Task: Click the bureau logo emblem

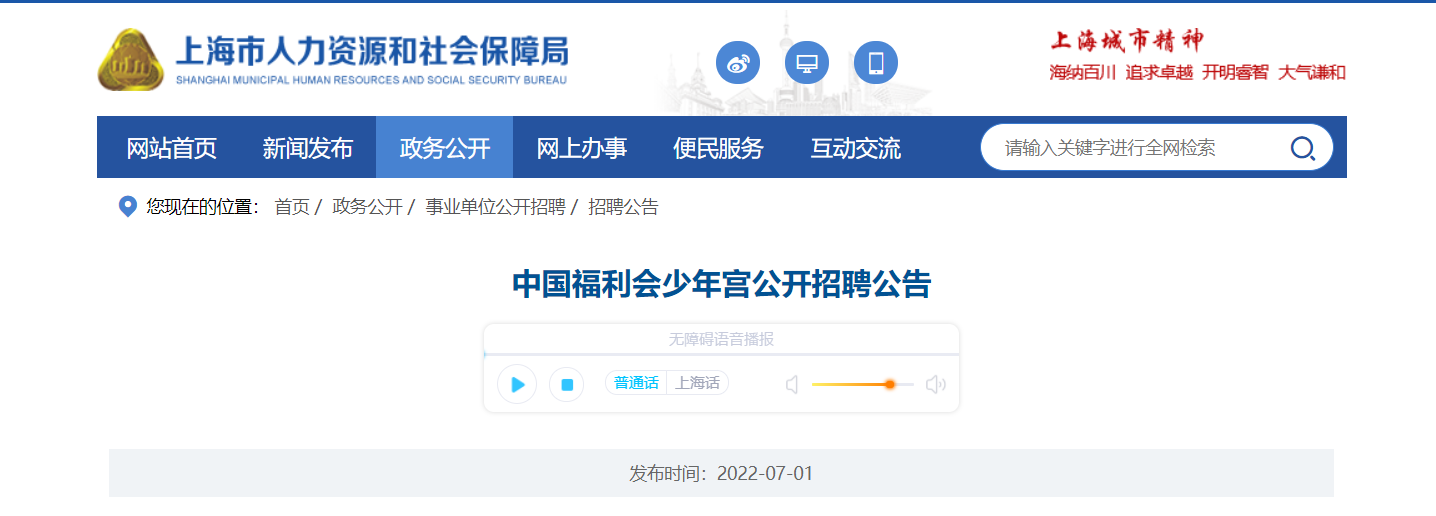Action: click(x=130, y=61)
